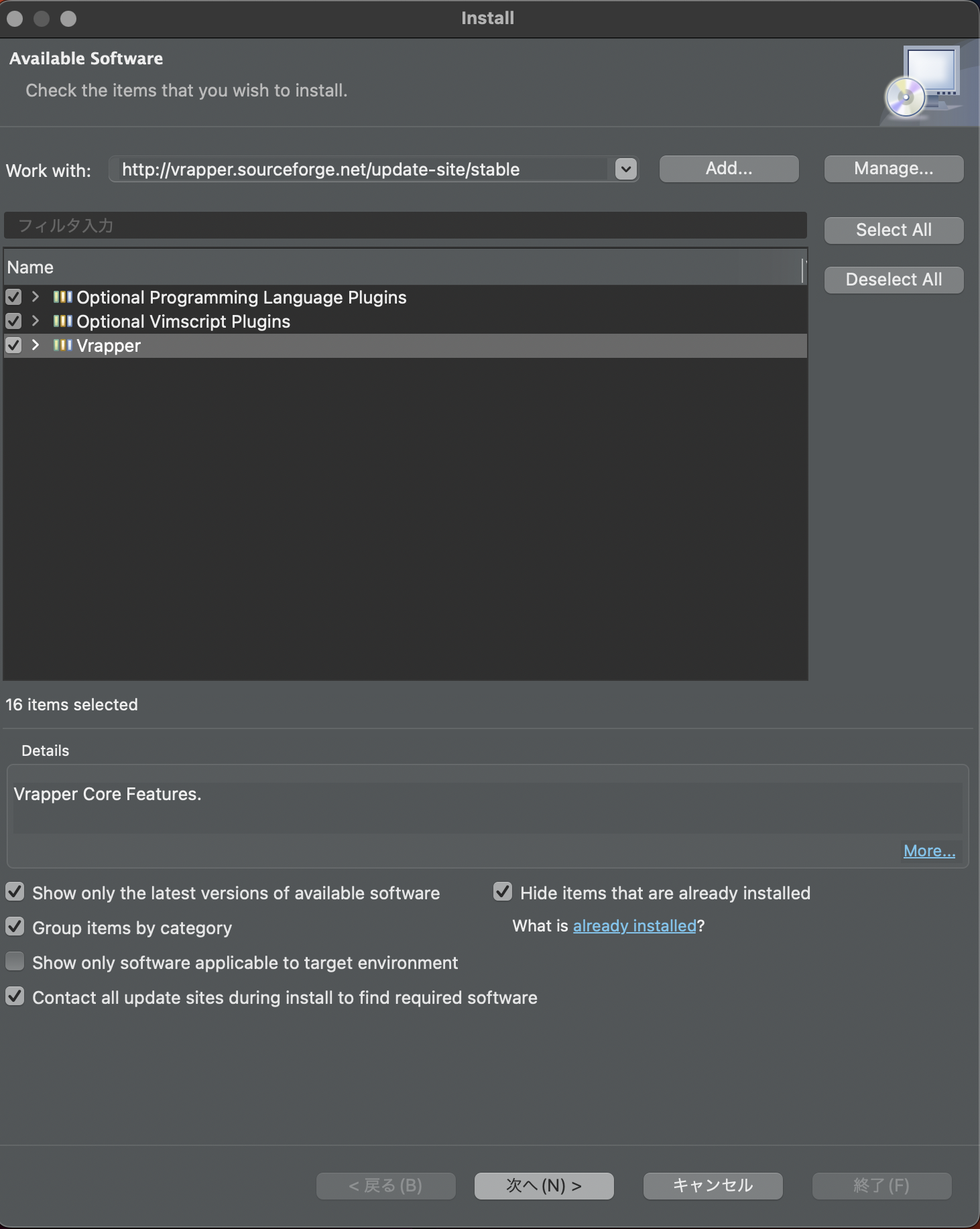Click the Optional Programming Language Plugins category icon
The image size is (980, 1229).
point(62,297)
